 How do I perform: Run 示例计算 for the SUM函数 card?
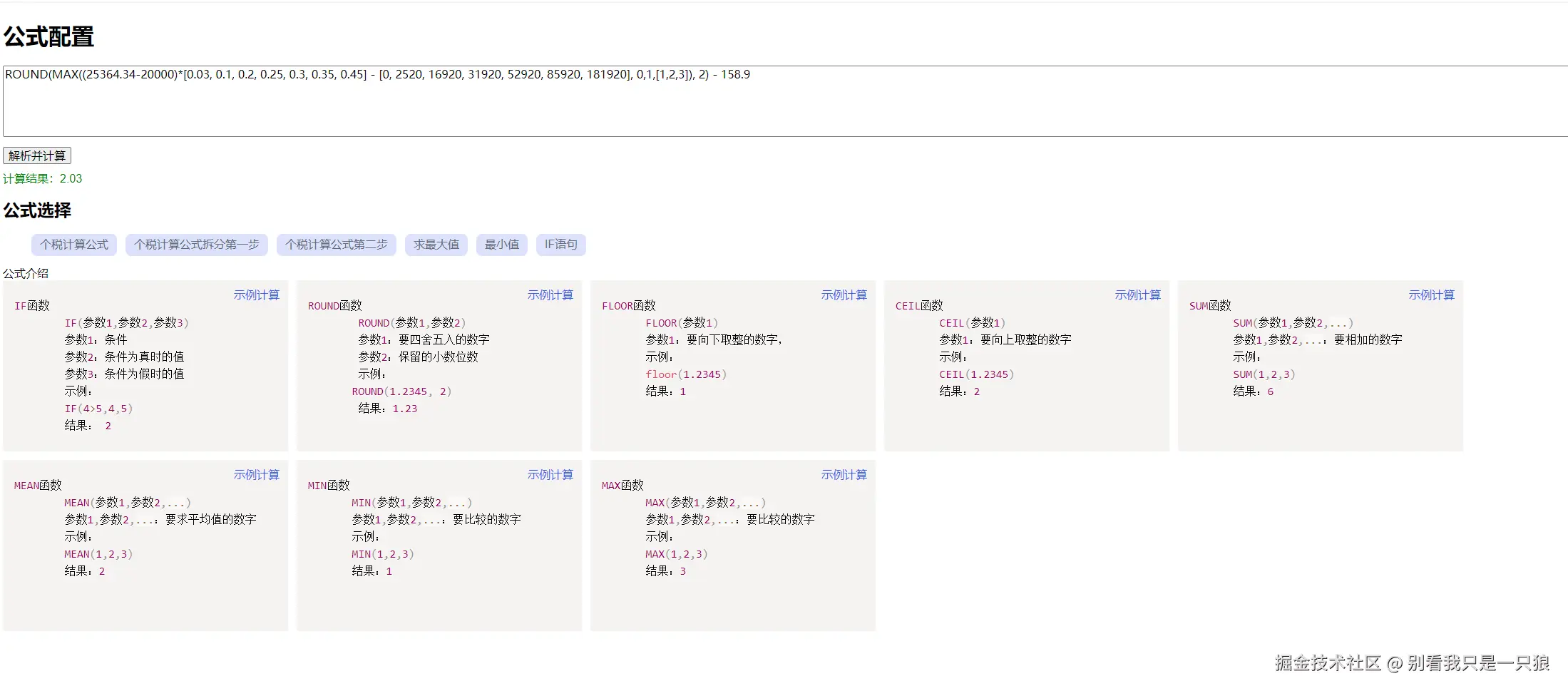[1431, 295]
